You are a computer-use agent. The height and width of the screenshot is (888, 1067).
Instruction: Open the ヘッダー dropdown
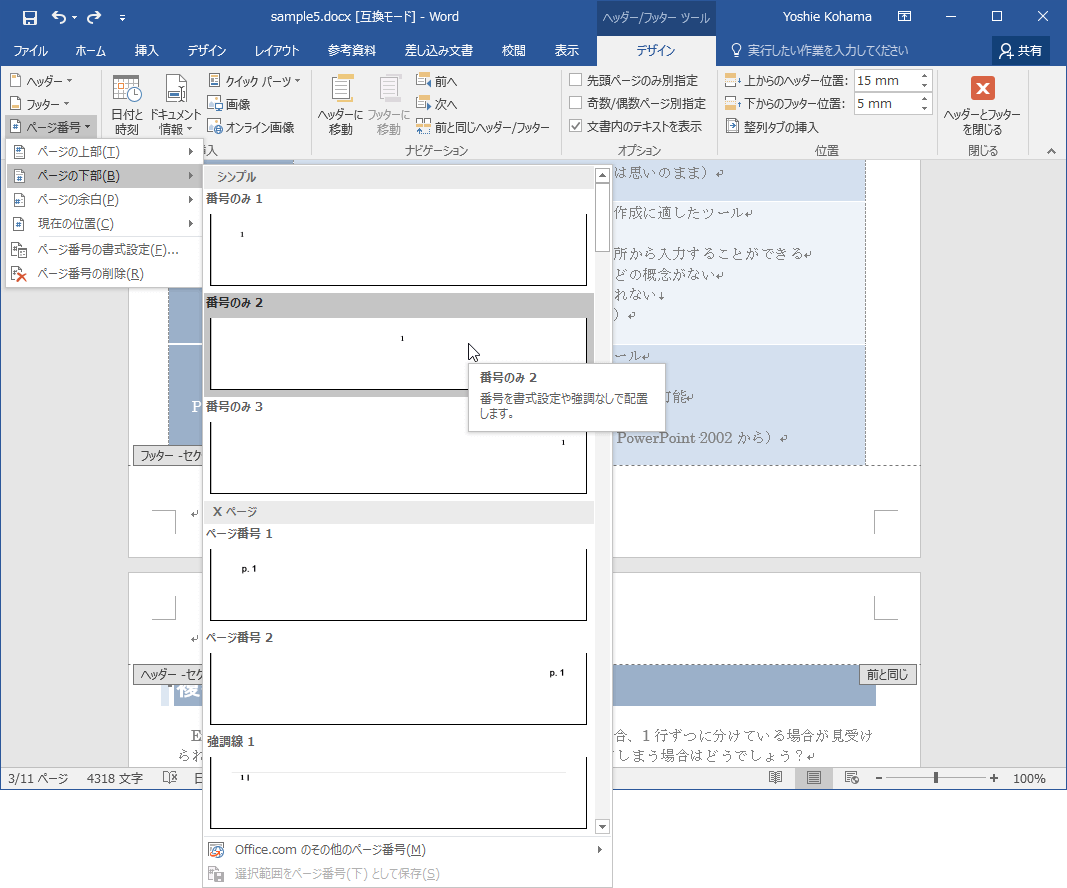(42, 81)
